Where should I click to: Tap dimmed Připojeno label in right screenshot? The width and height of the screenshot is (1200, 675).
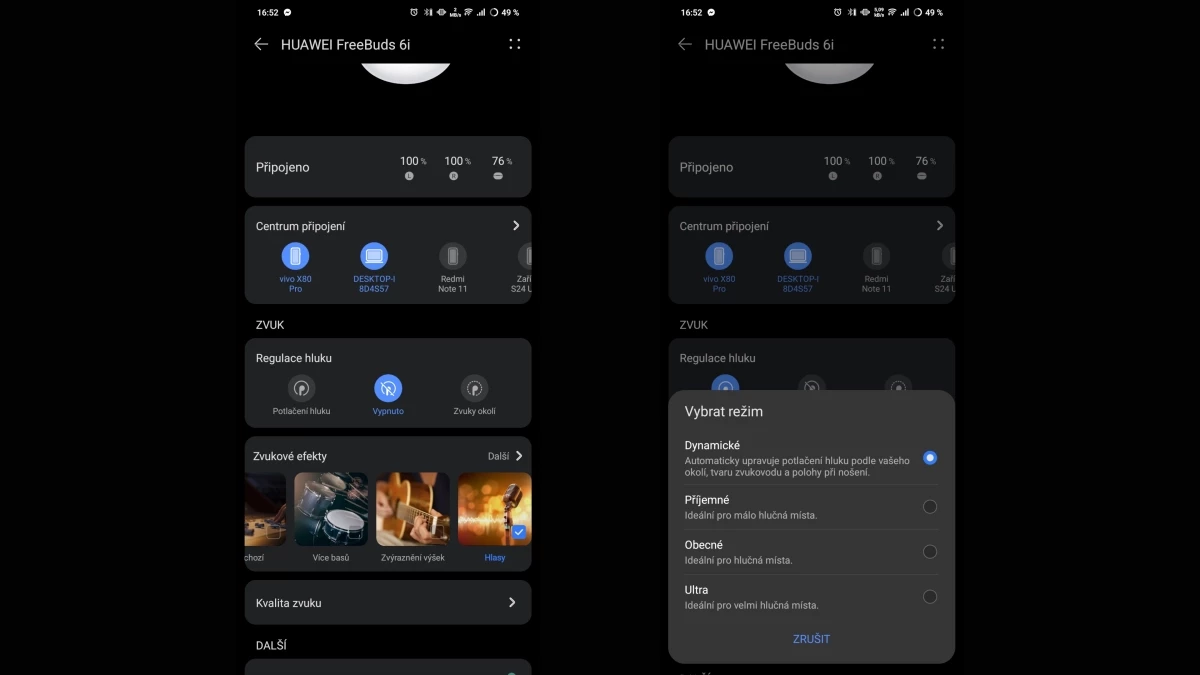point(706,168)
